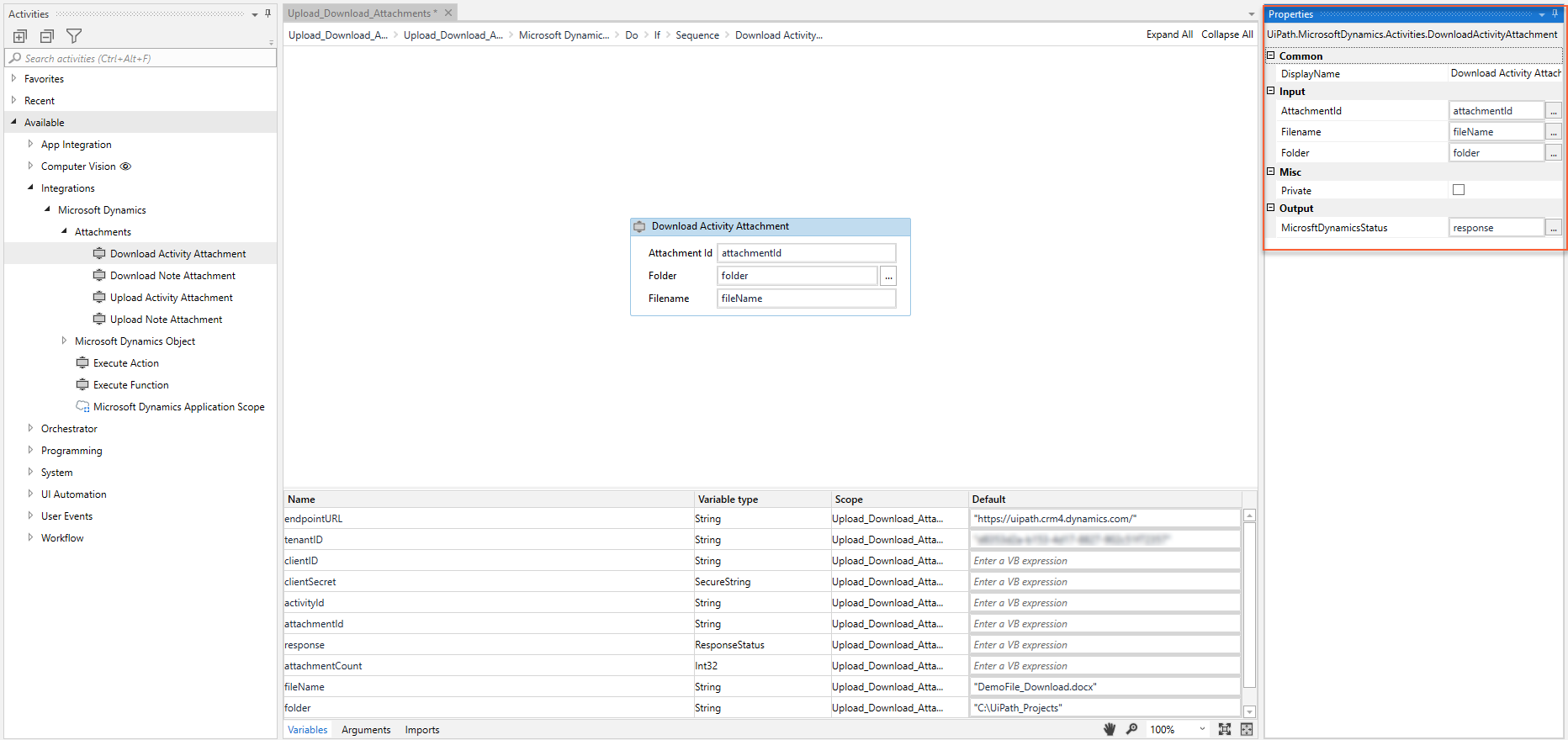Viewport: 1568px width, 740px height.
Task: Select Upload Note Attachment activity icon
Action: pos(99,319)
